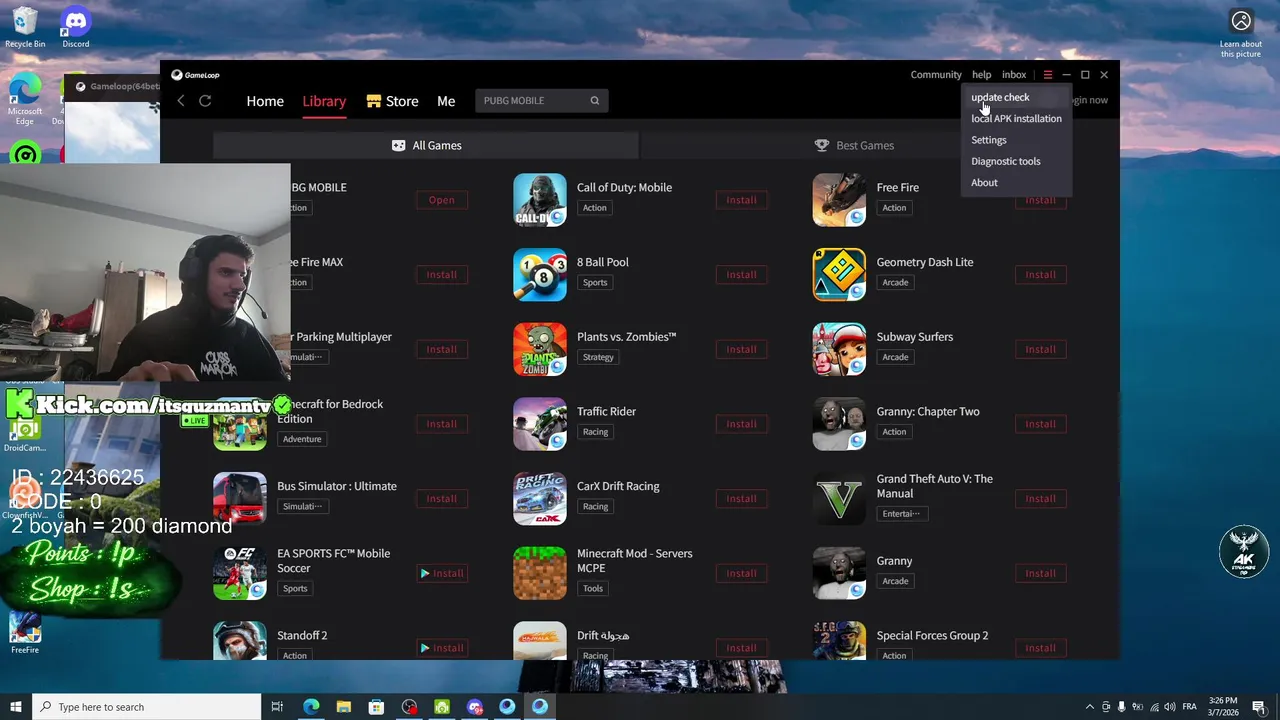Choose local APK installation menu entry
Screen dimensions: 1280x720
point(1017,119)
